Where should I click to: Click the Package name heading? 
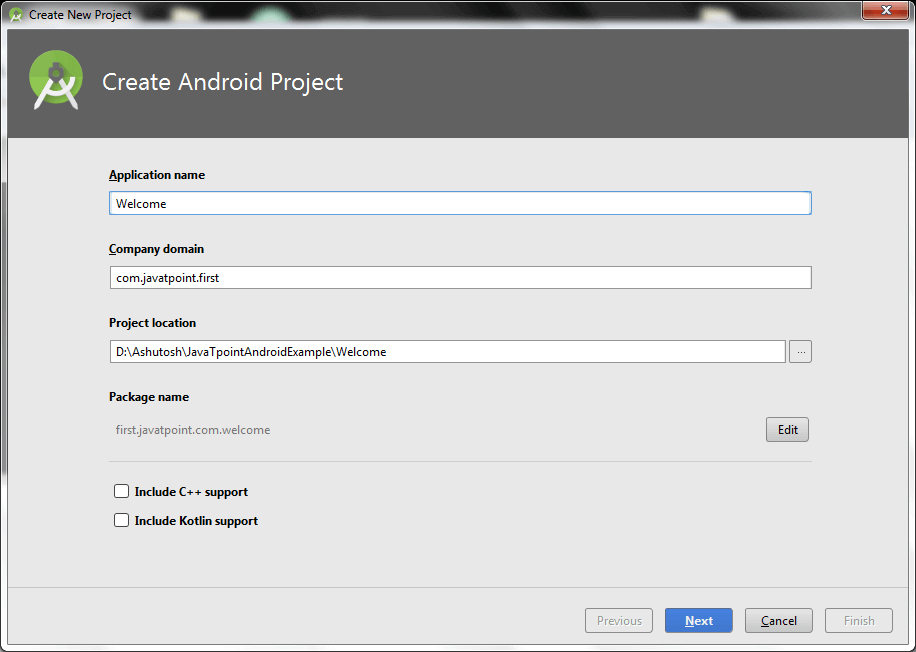149,397
